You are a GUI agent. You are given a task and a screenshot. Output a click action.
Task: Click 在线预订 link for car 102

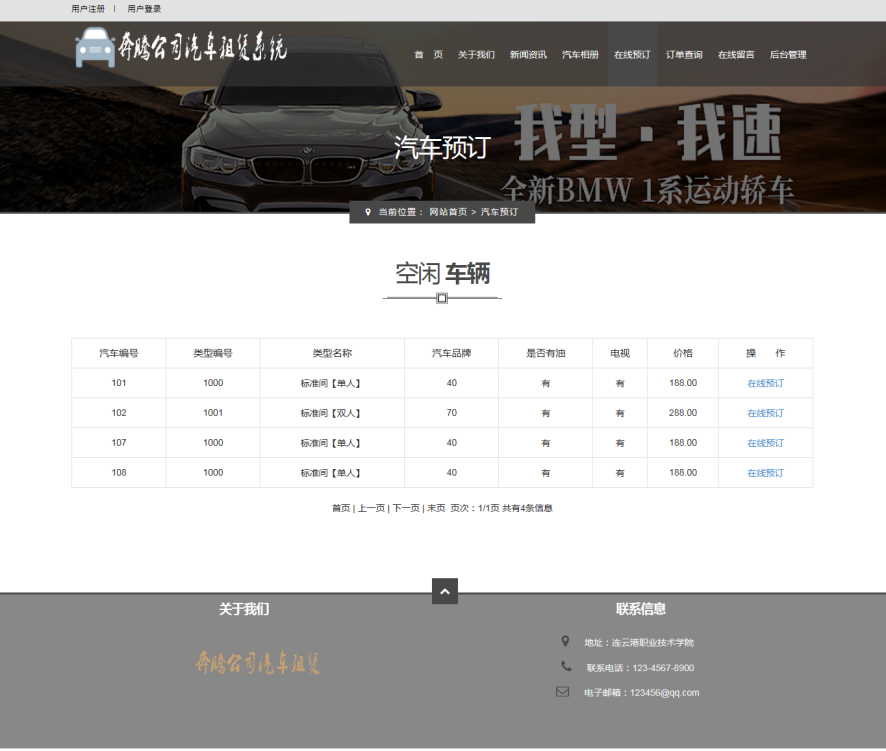pyautogui.click(x=766, y=413)
